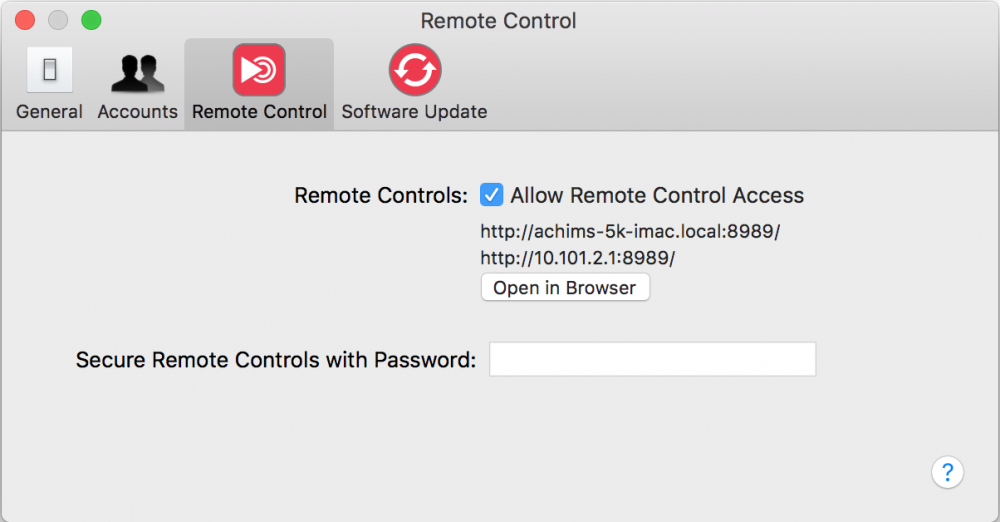The image size is (1000, 522).
Task: Click the 10.101.2.1:8989 address
Action: pyautogui.click(x=578, y=258)
